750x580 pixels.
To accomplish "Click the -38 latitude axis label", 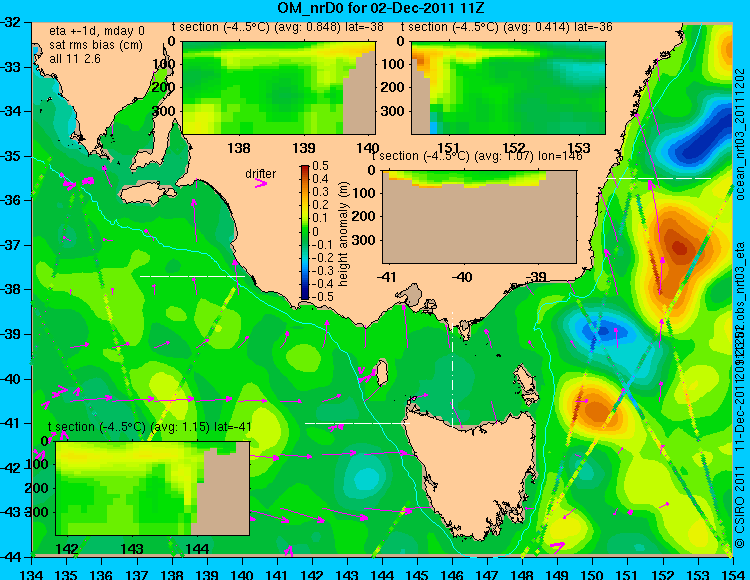I will [x=11, y=290].
